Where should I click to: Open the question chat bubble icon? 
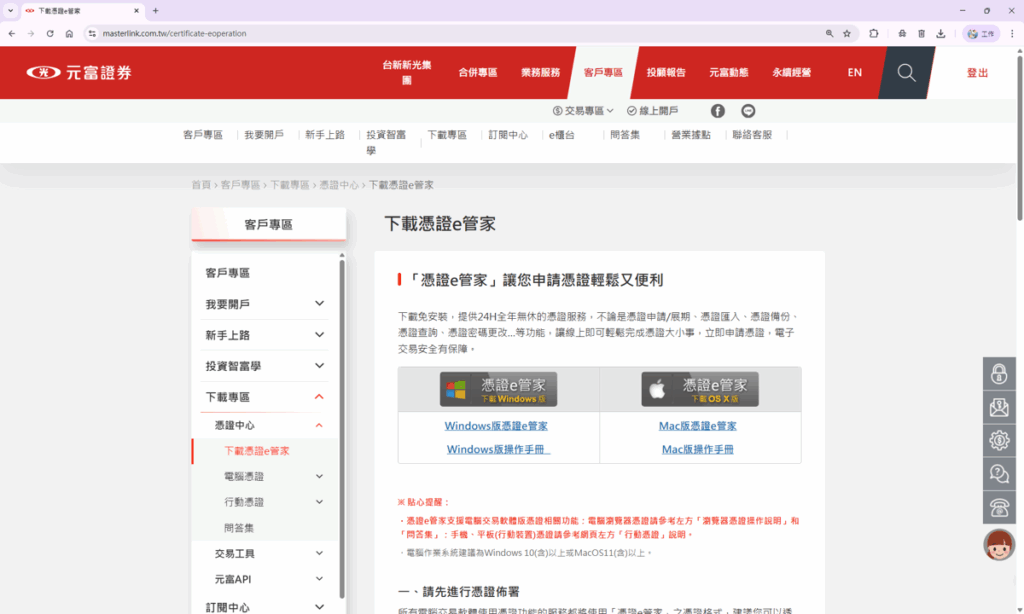[999, 473]
